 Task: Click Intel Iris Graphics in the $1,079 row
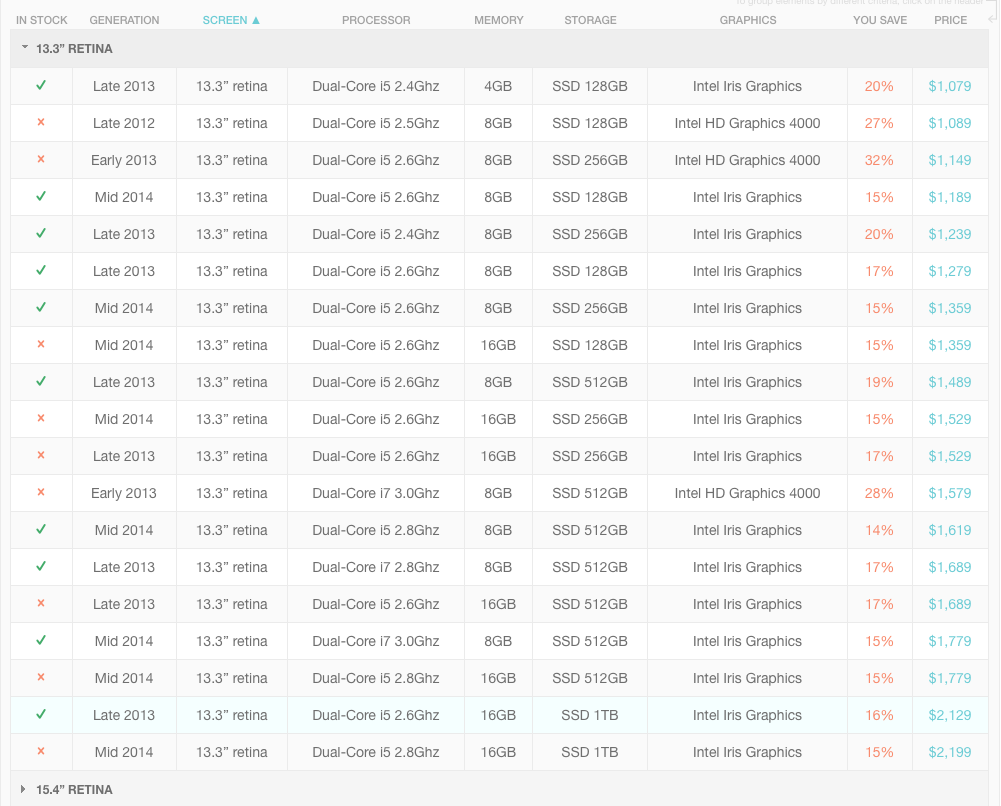click(x=748, y=86)
